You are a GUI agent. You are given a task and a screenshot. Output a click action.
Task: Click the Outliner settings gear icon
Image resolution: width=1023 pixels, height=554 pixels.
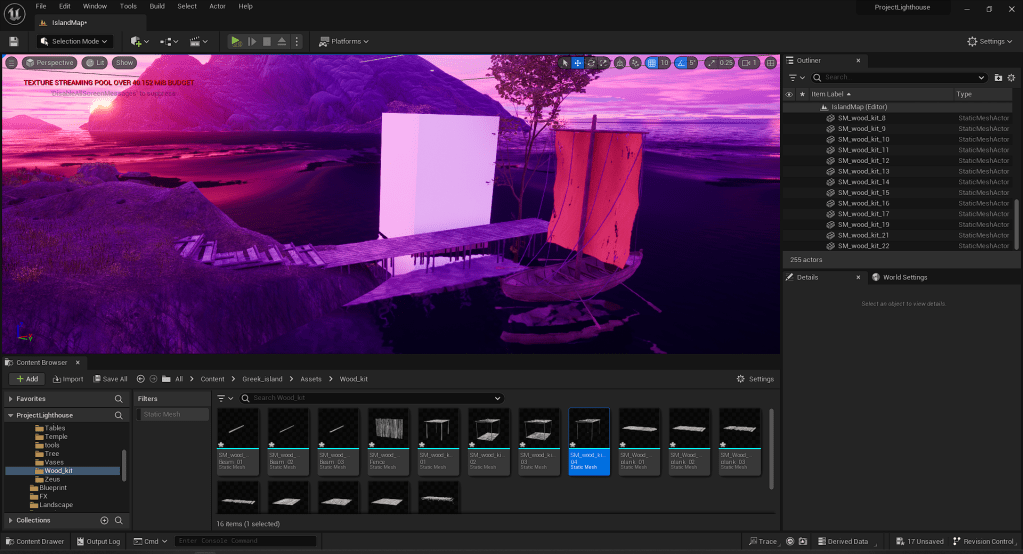[1012, 77]
